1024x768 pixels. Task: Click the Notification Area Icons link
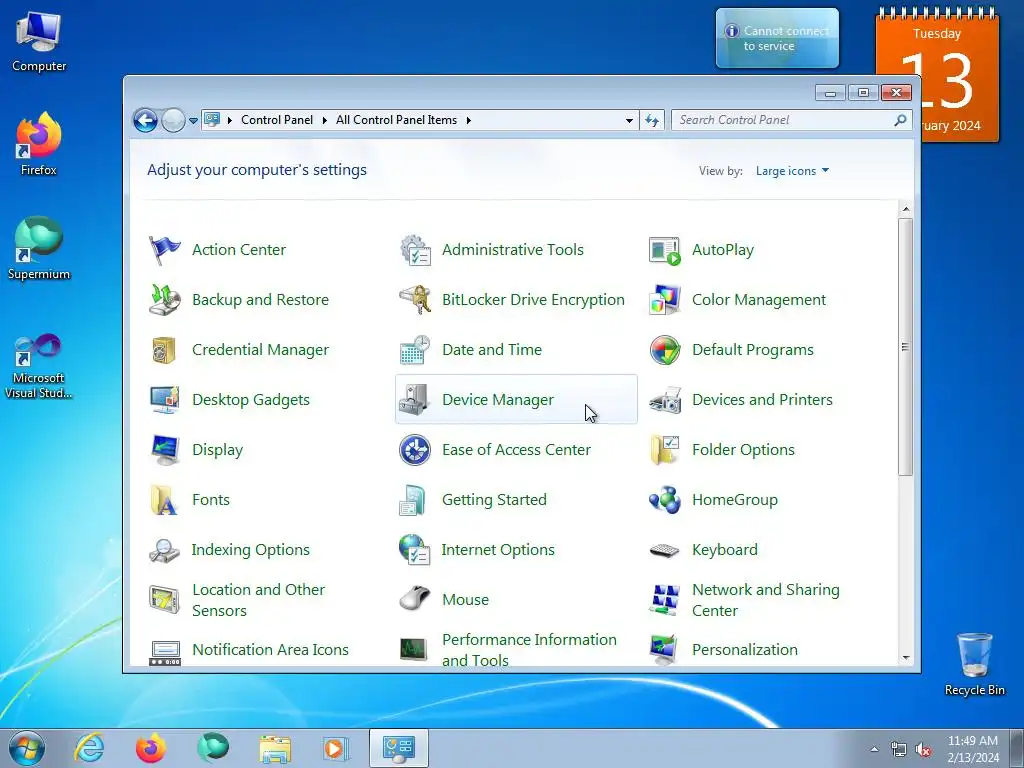(x=270, y=649)
